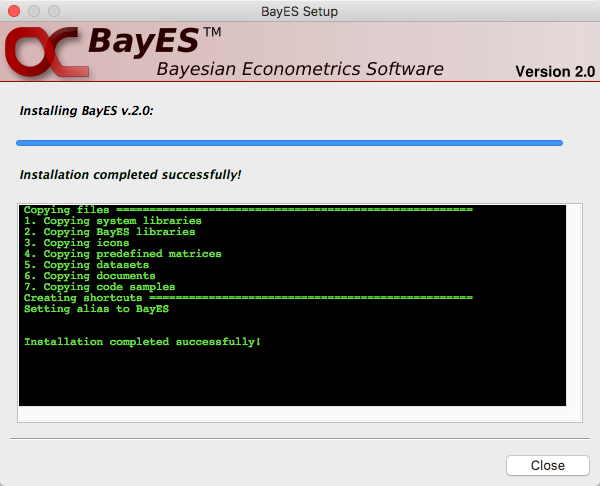Click the blue installation progress bar

[x=289, y=143]
